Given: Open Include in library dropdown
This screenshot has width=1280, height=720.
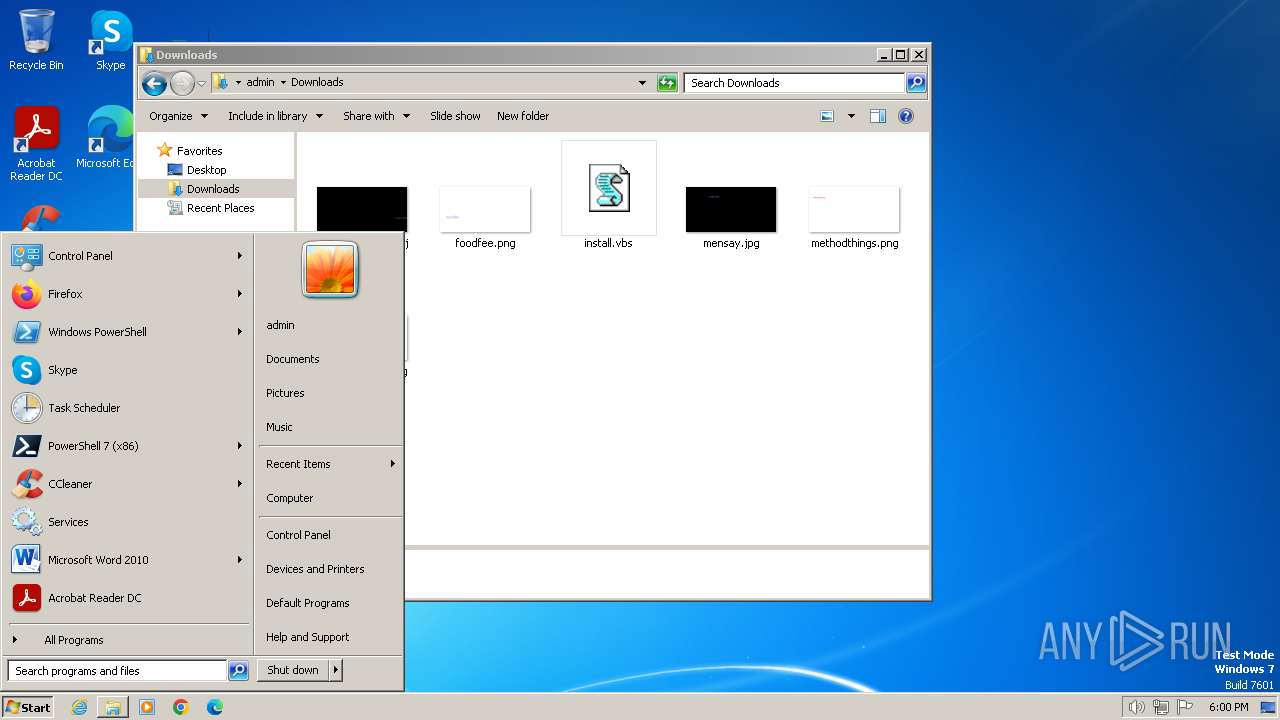Looking at the screenshot, I should click(276, 116).
